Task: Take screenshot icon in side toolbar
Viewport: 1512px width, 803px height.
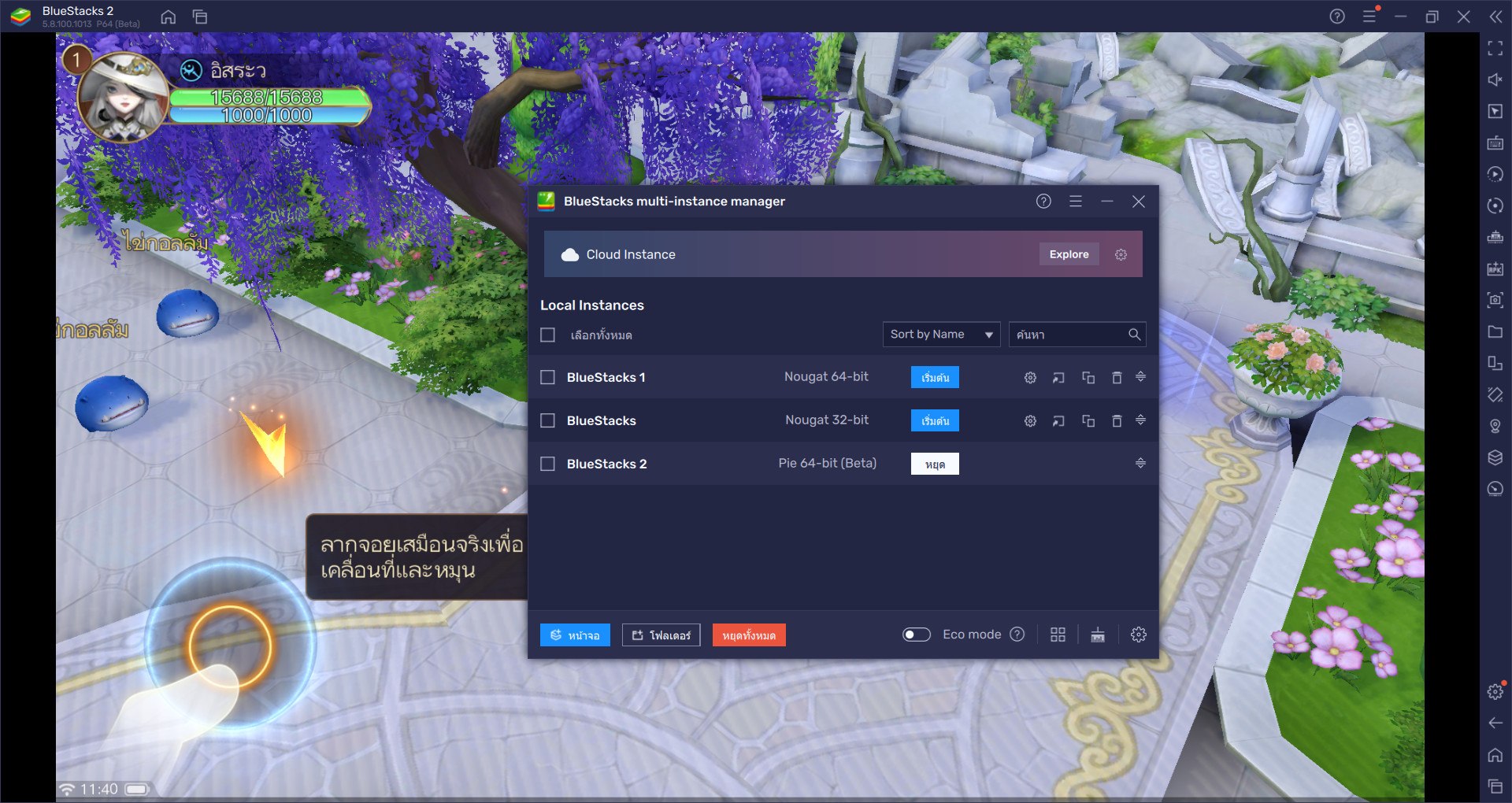Action: pos(1495,300)
